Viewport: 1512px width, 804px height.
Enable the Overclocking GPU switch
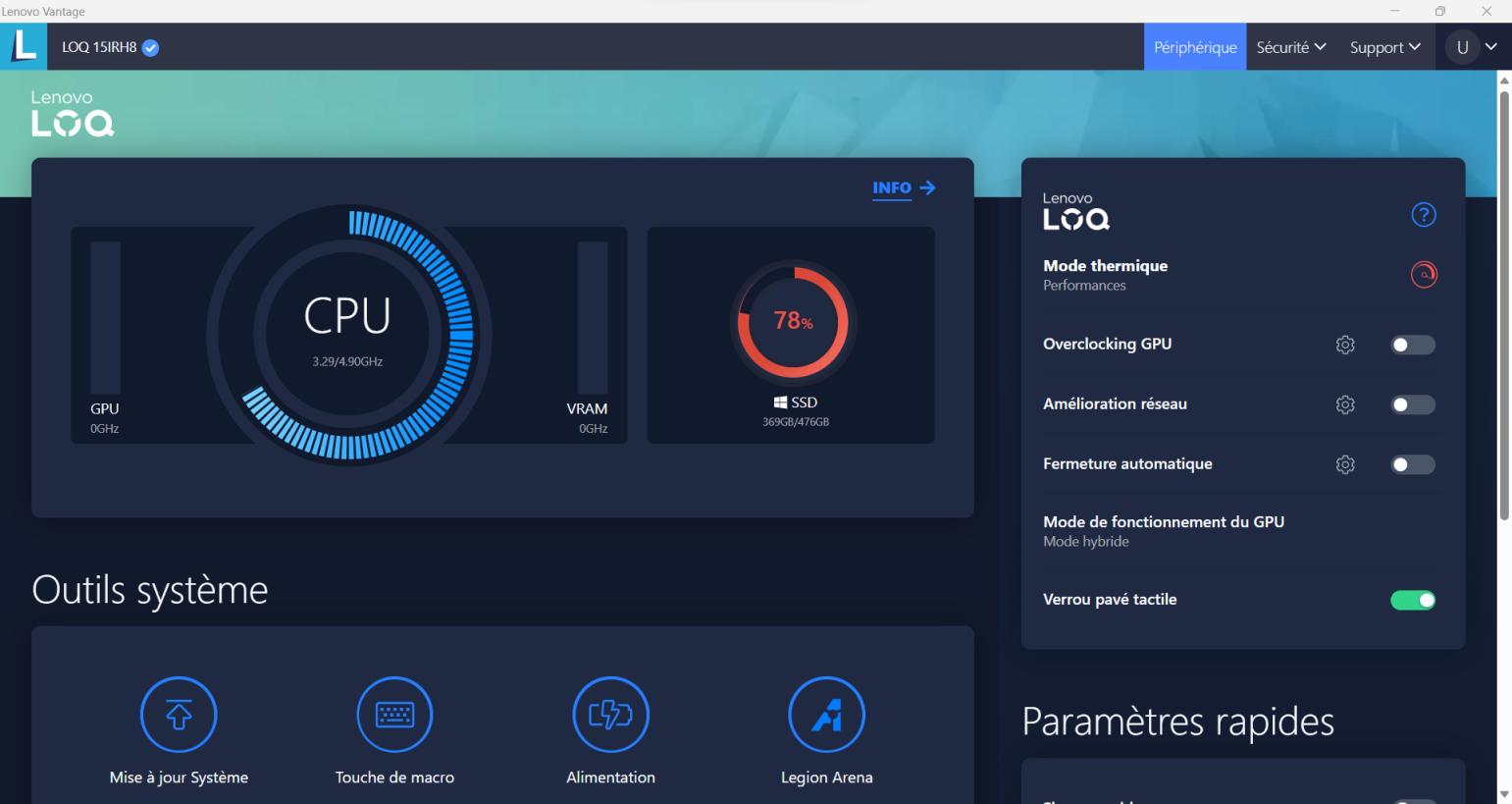pyautogui.click(x=1412, y=345)
